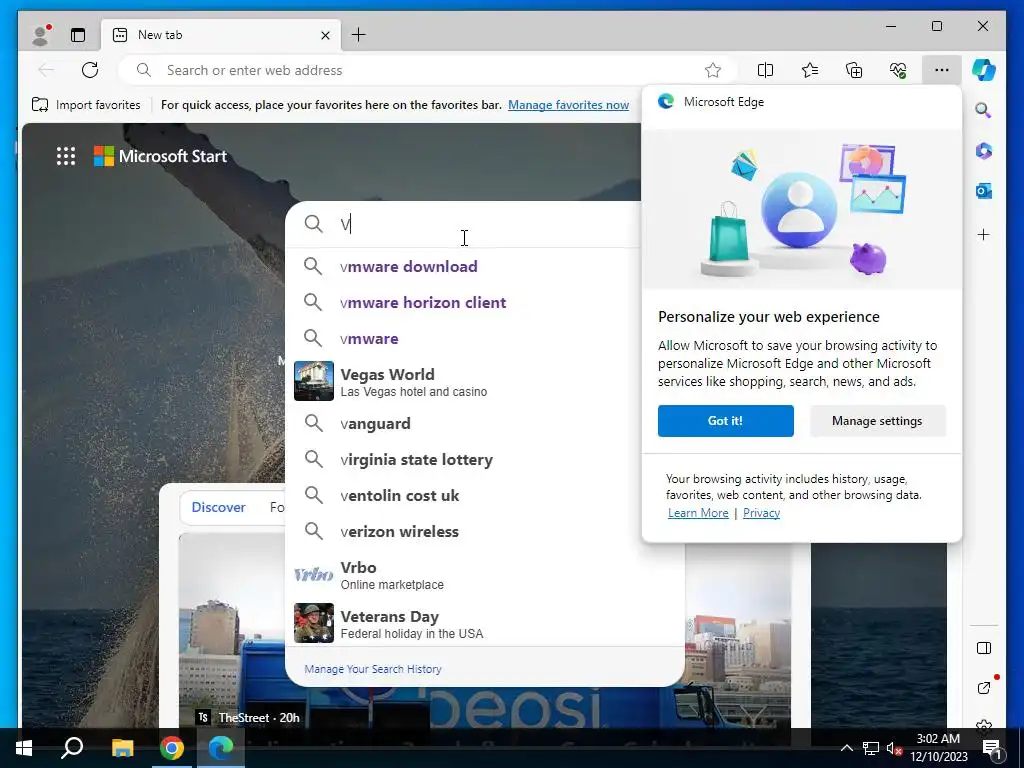Screen dimensions: 1024x768
Task: Open Browser essentials heart icon
Action: [898, 70]
